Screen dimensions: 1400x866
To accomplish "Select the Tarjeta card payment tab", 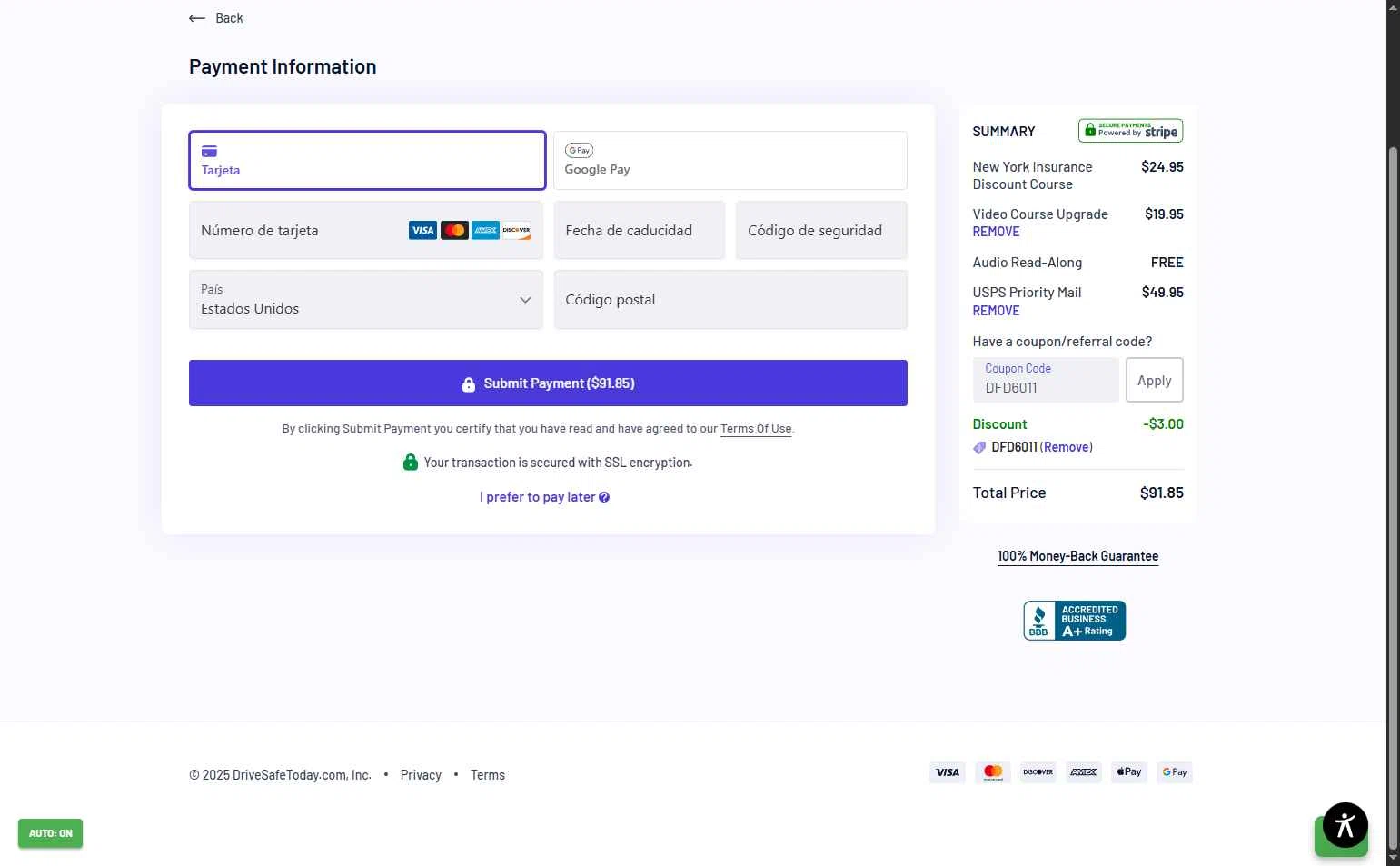I will (x=367, y=161).
